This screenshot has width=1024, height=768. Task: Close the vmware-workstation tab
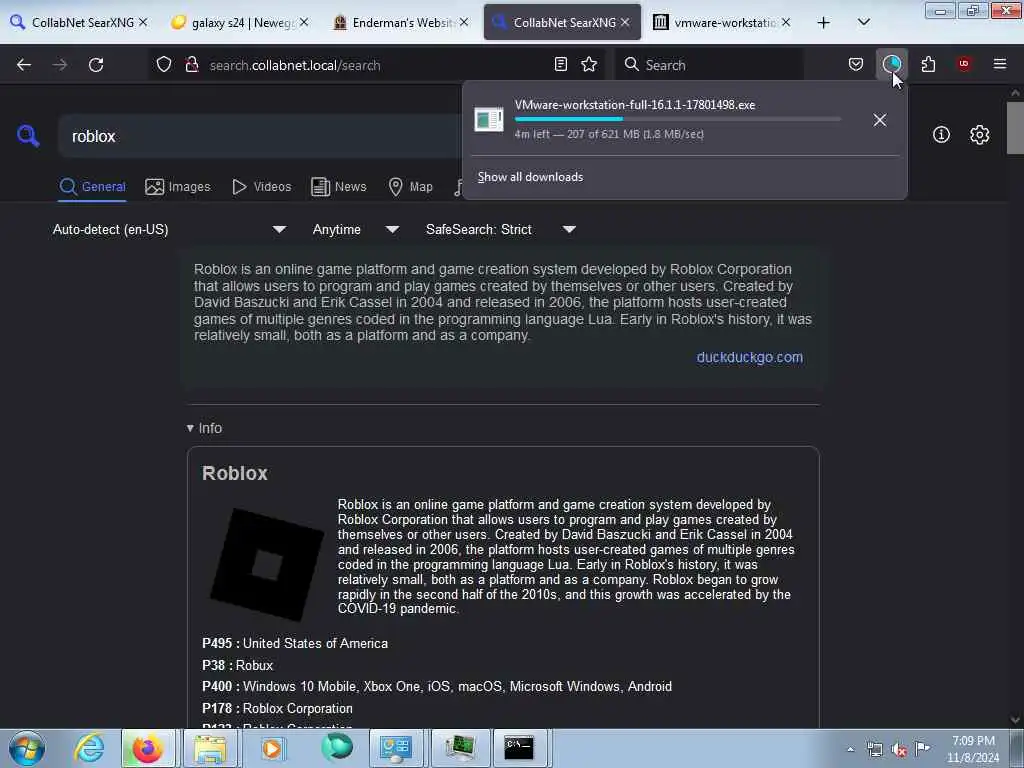(786, 22)
